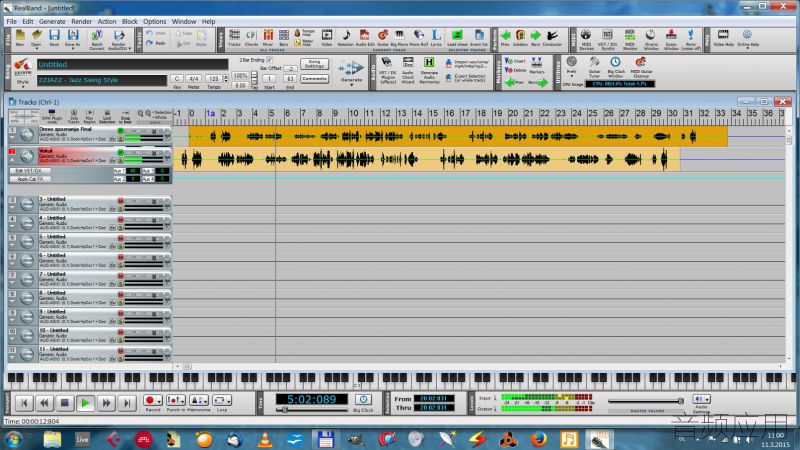Expand the Save As dropdown

[73, 48]
